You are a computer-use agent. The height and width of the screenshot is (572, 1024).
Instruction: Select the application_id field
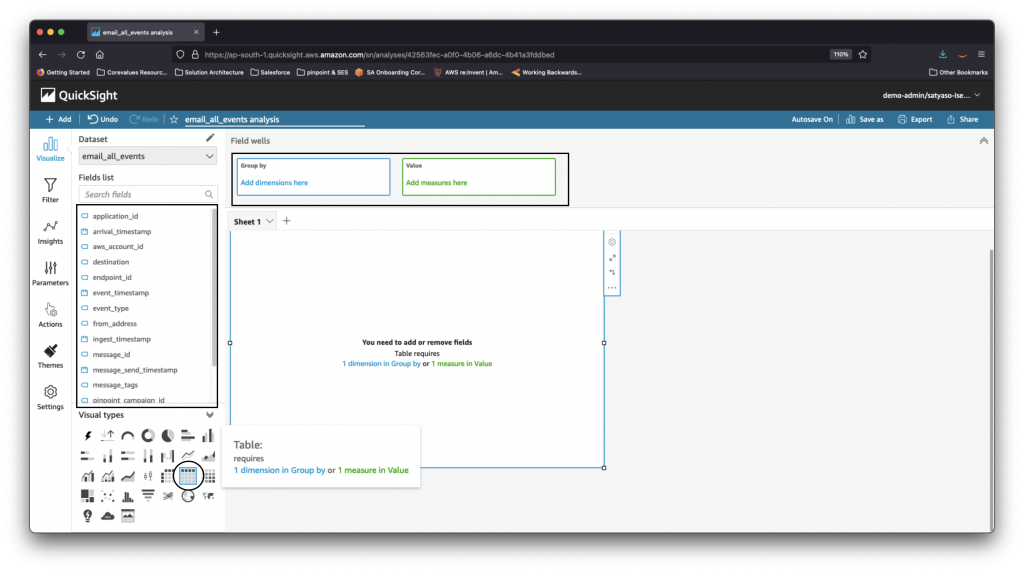point(115,216)
